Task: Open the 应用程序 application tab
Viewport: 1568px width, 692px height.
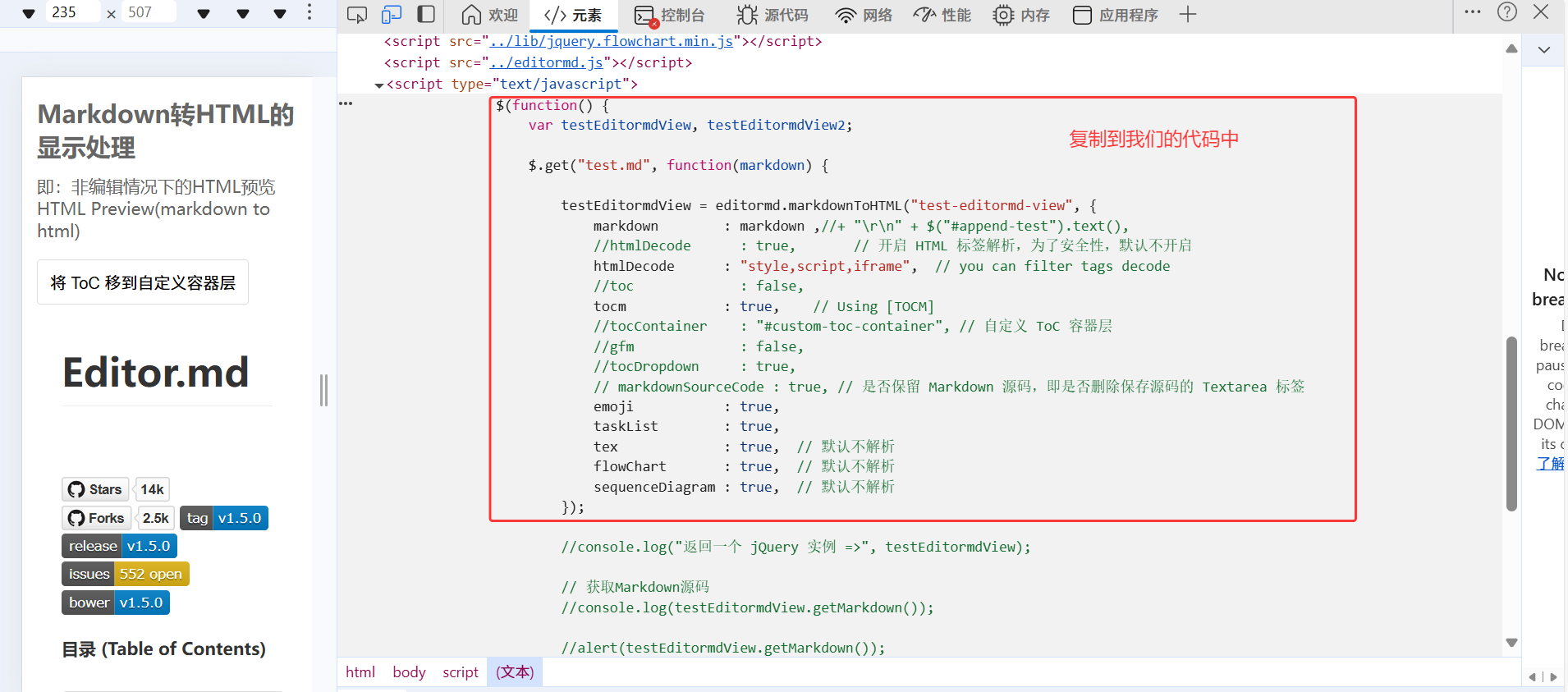Action: tap(1116, 15)
